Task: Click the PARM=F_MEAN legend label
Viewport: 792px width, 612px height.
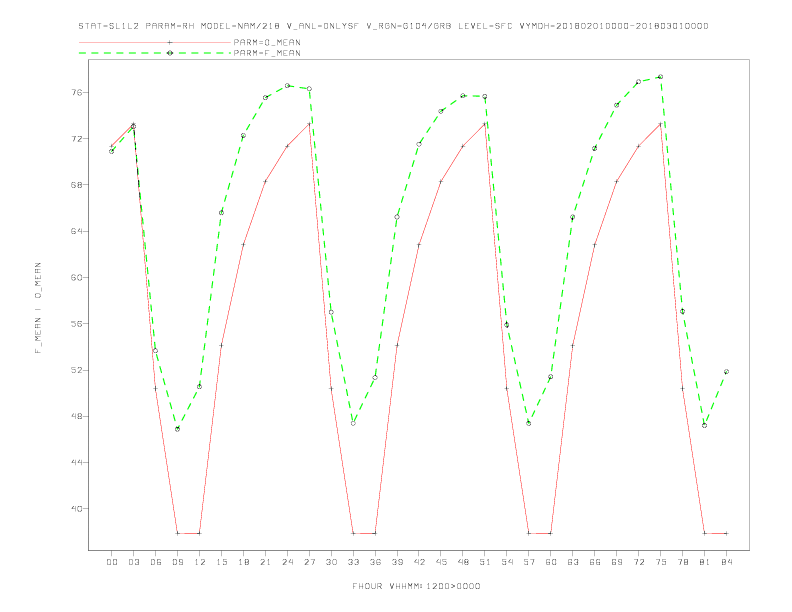Action: click(x=267, y=53)
